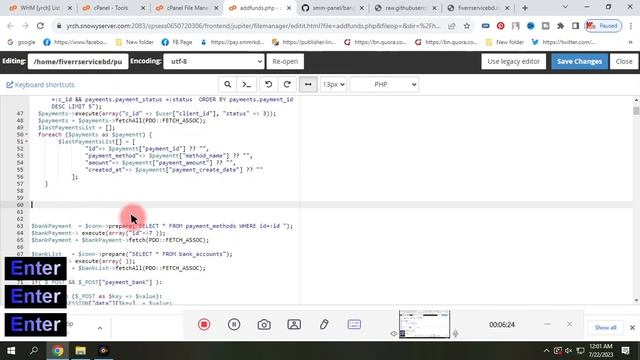Open the google bookmark
The width and height of the screenshot is (640, 360).
[22, 42]
